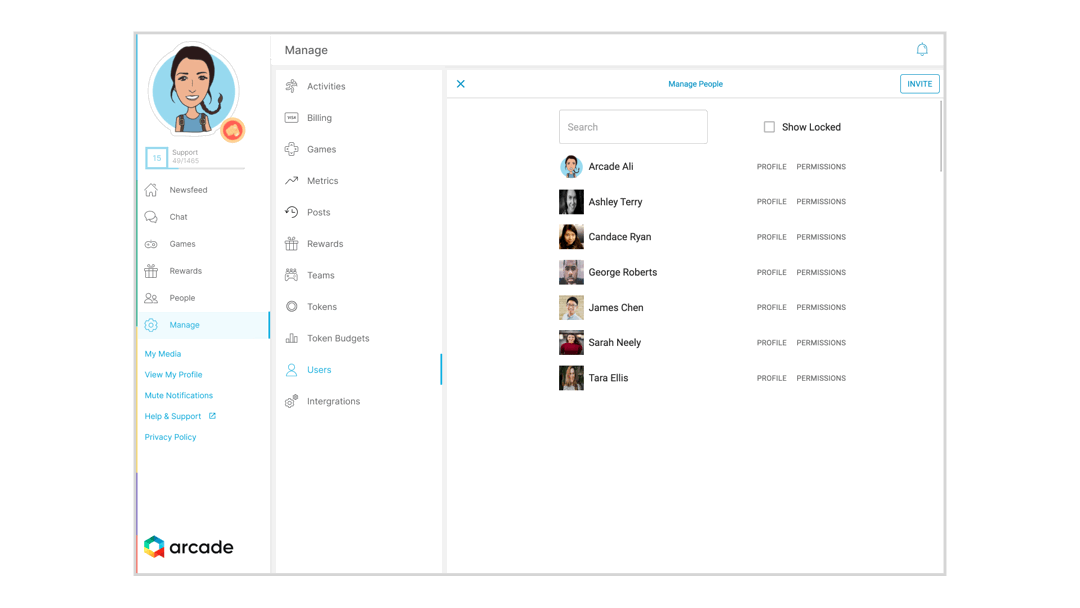The width and height of the screenshot is (1080, 608).
Task: Open PROFILE for Candace Ryan
Action: point(771,237)
